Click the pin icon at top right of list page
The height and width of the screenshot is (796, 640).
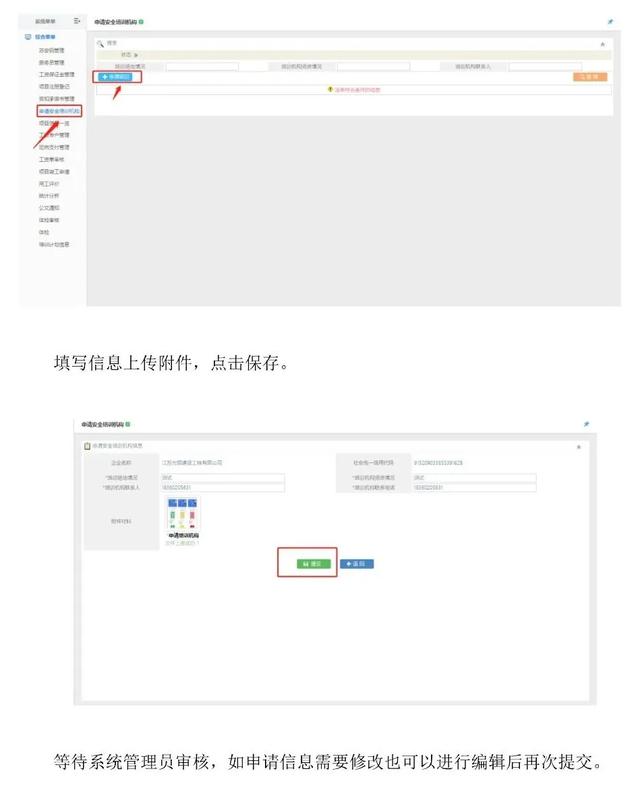[610, 21]
